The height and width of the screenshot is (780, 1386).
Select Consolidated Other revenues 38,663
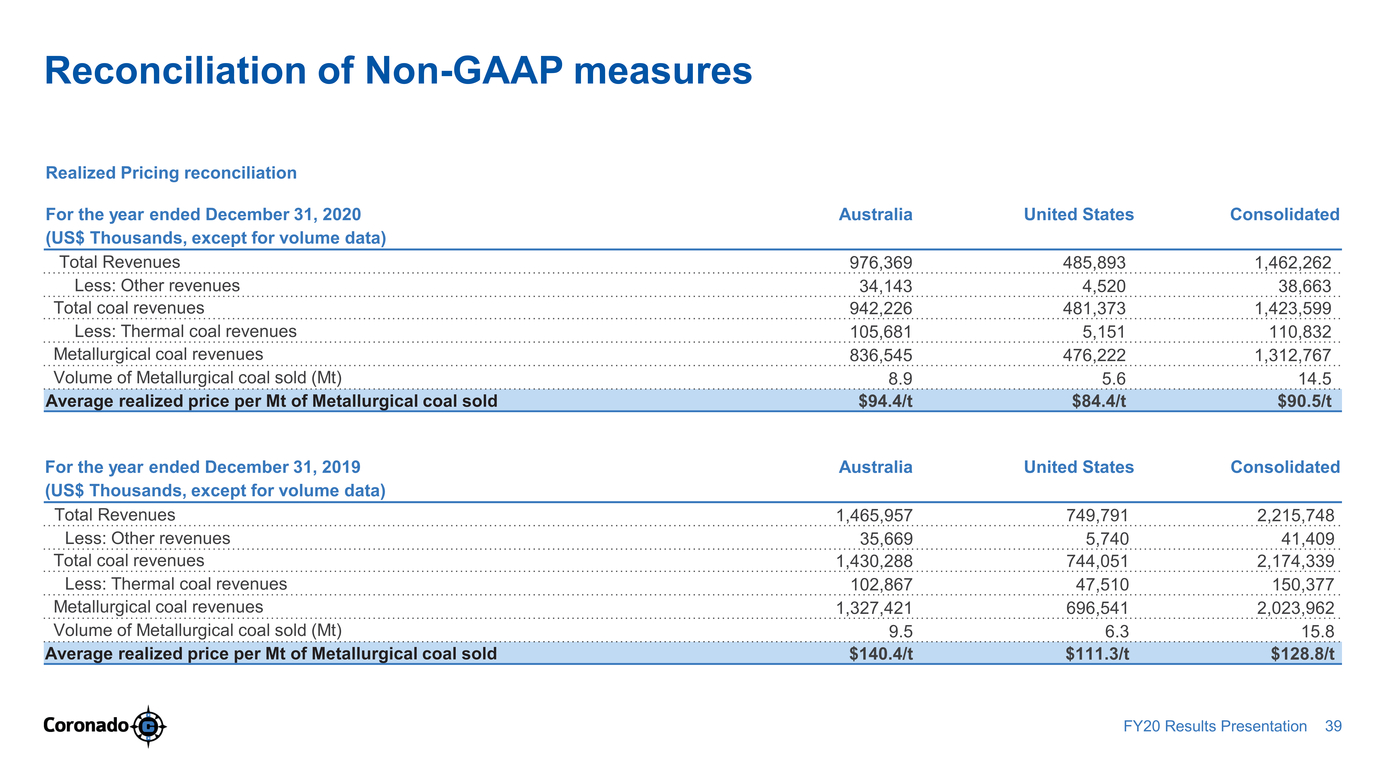1305,287
